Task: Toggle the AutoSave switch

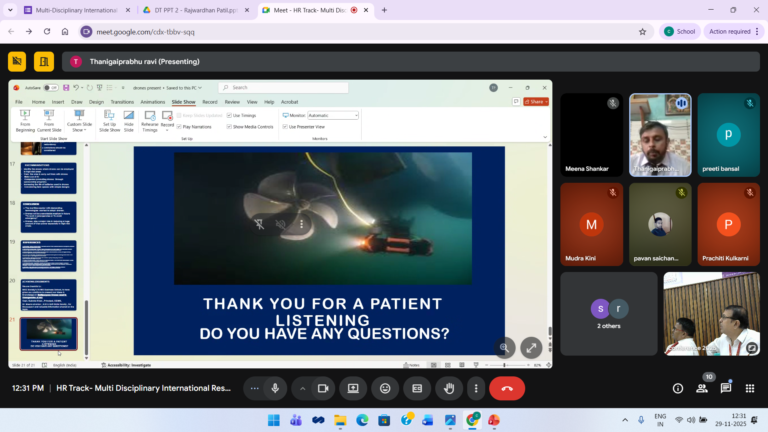Action: [50, 88]
